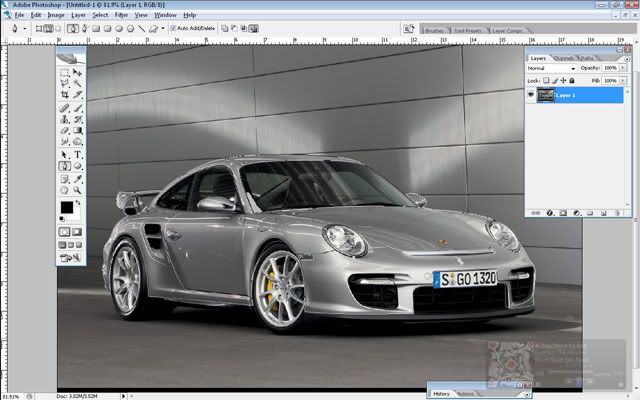640x400 pixels.
Task: Open the History palette tab
Action: tap(441, 394)
